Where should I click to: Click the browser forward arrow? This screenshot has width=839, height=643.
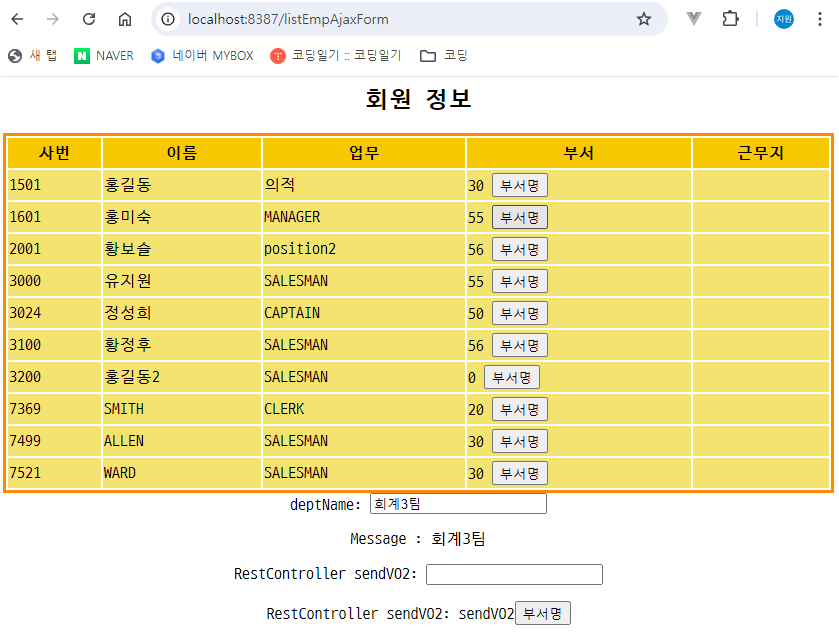pos(52,19)
